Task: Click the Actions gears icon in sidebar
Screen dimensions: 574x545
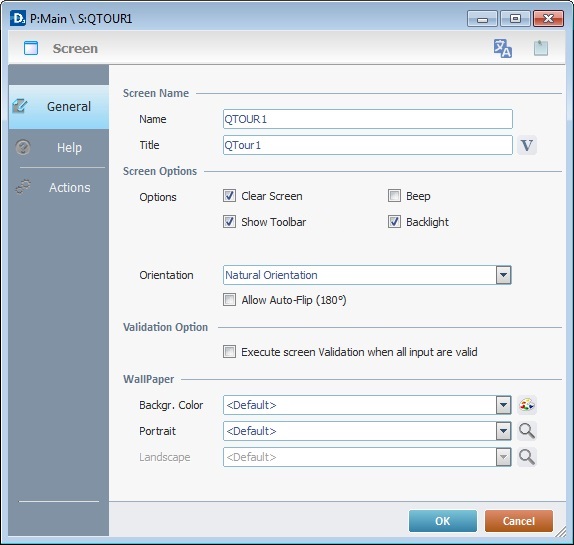Action: (23, 187)
